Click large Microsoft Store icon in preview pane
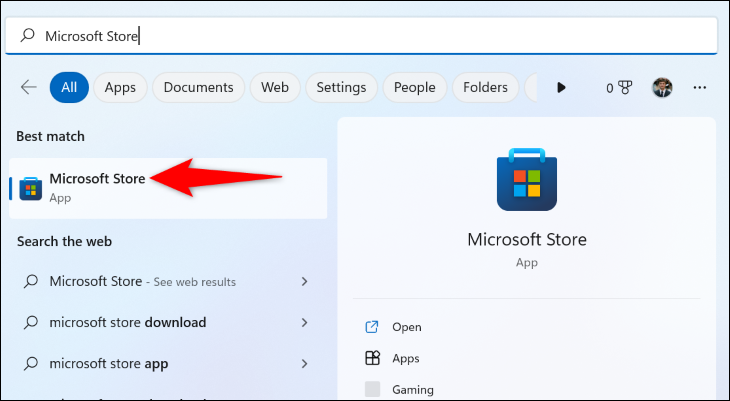Image resolution: width=730 pixels, height=401 pixels. click(x=527, y=179)
